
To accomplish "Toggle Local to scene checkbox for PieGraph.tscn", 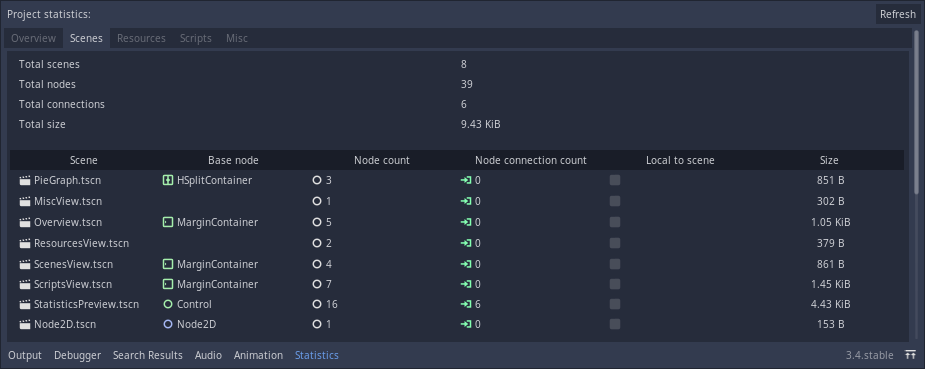I will (615, 180).
